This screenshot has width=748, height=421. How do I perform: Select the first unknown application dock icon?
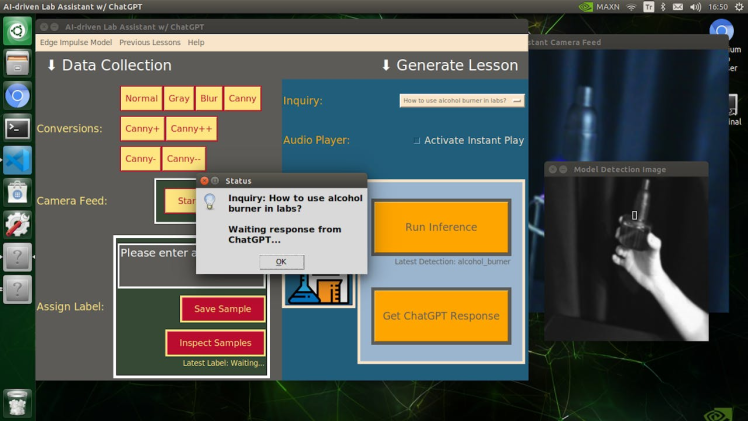[17, 257]
